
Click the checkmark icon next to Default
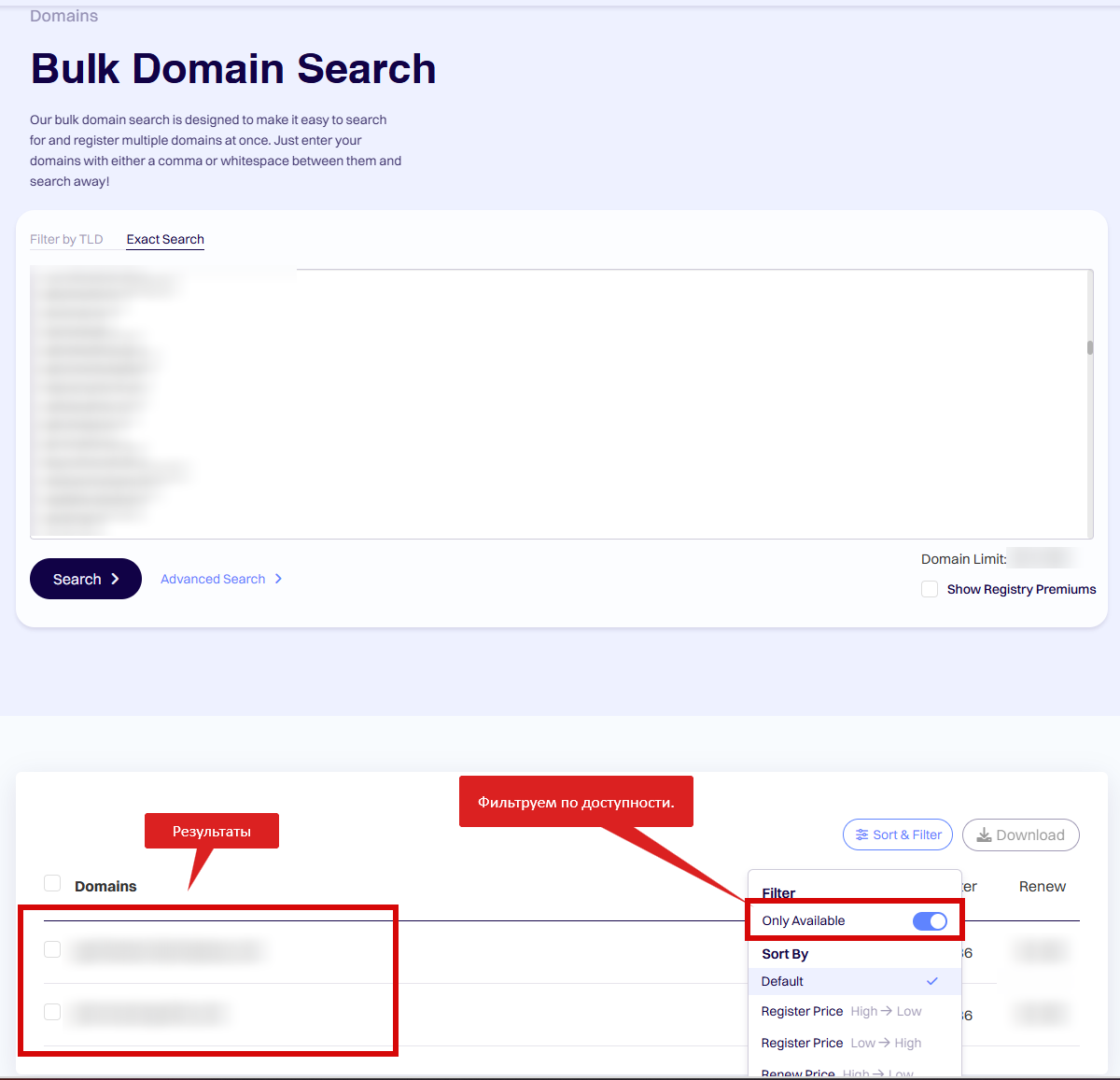(931, 981)
